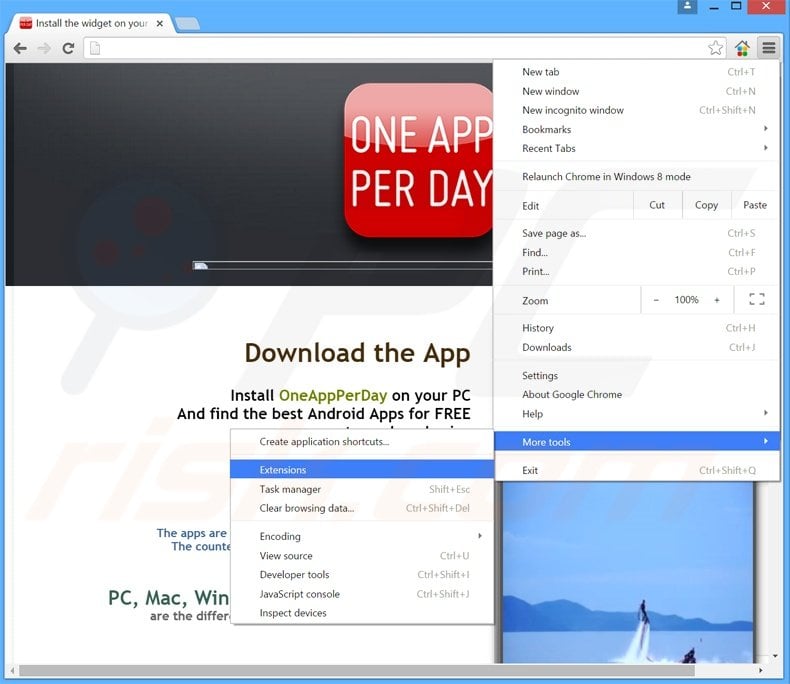The height and width of the screenshot is (684, 790).
Task: Expand the Encoding submenu
Action: [362, 536]
